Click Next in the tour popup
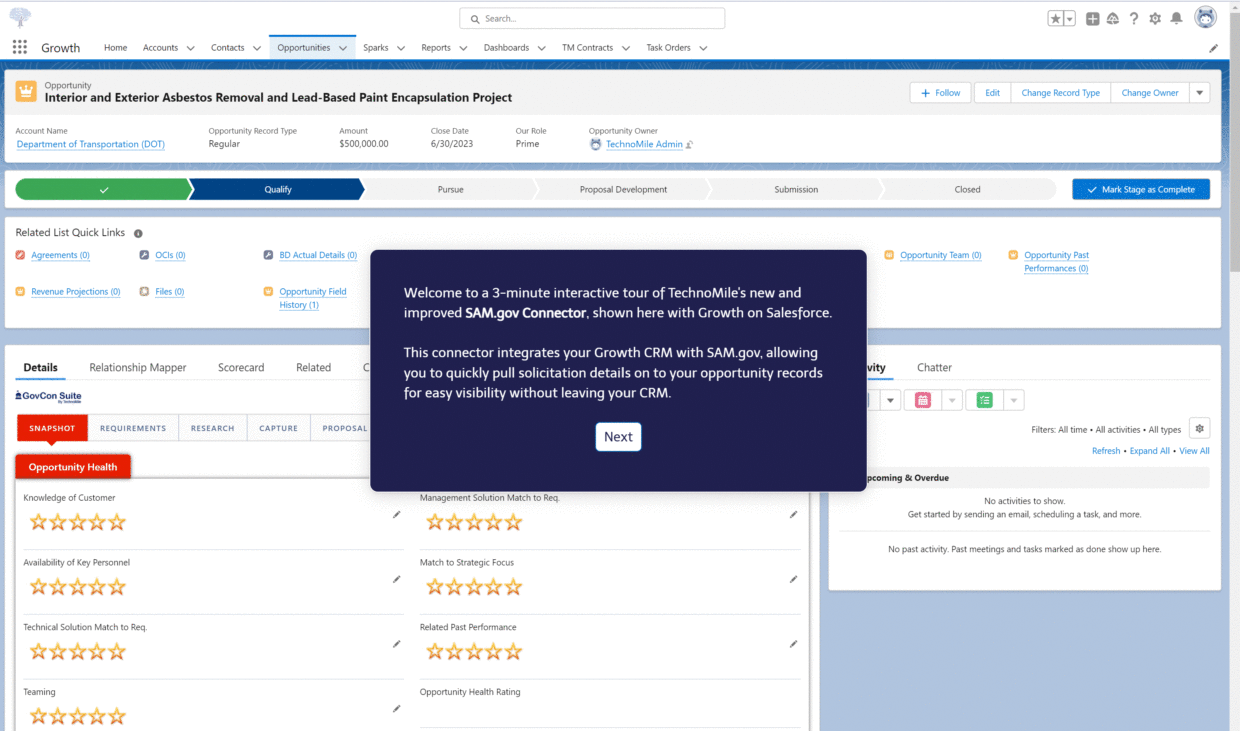Image resolution: width=1240 pixels, height=731 pixels. 618,437
